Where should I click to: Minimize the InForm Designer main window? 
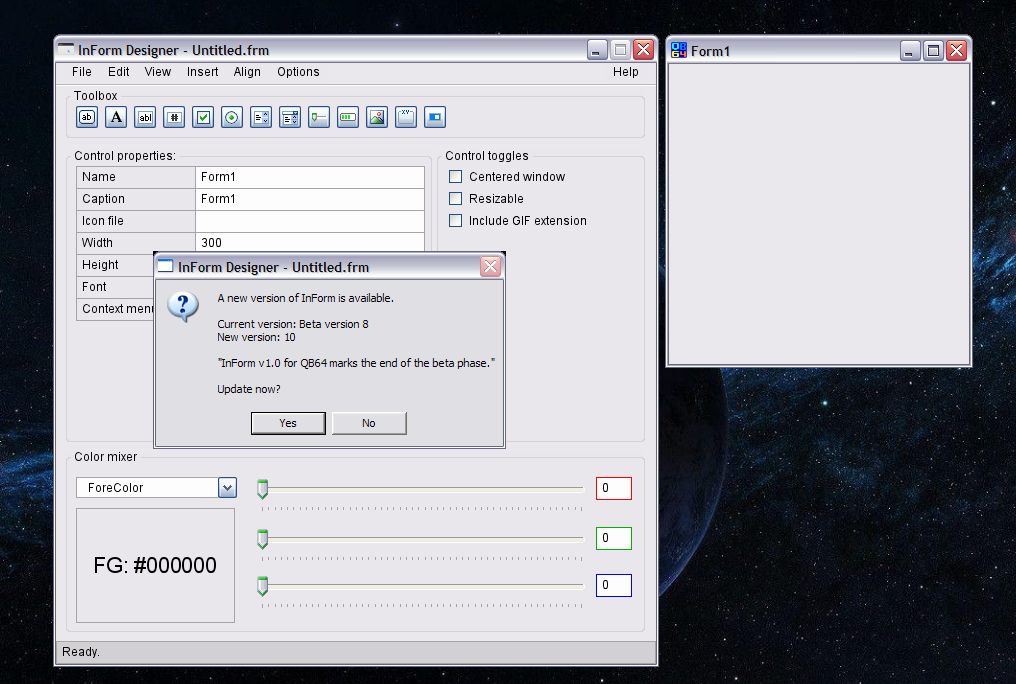pos(597,50)
